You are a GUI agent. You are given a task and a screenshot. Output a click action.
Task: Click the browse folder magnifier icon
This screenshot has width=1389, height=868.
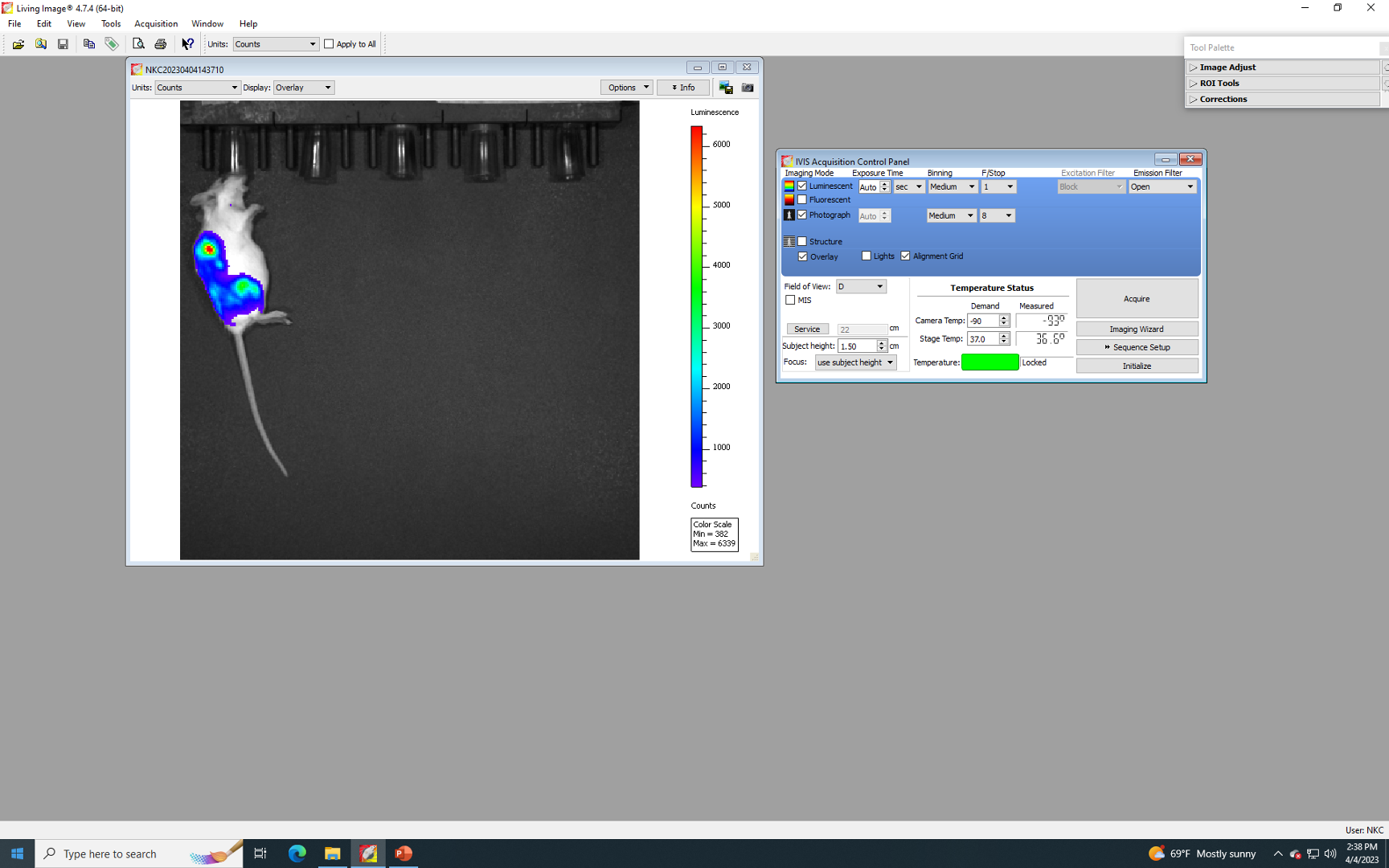[40, 44]
